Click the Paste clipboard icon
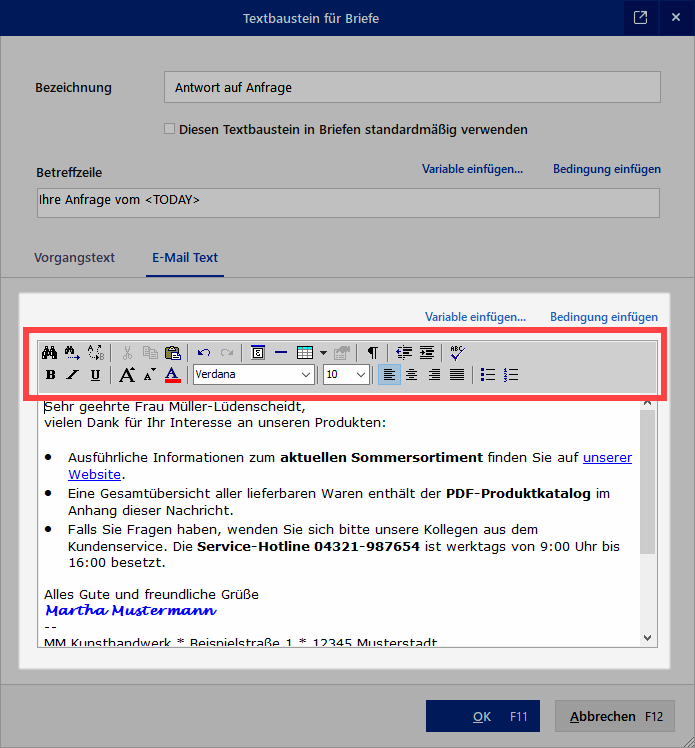The height and width of the screenshot is (748, 695). (x=172, y=352)
